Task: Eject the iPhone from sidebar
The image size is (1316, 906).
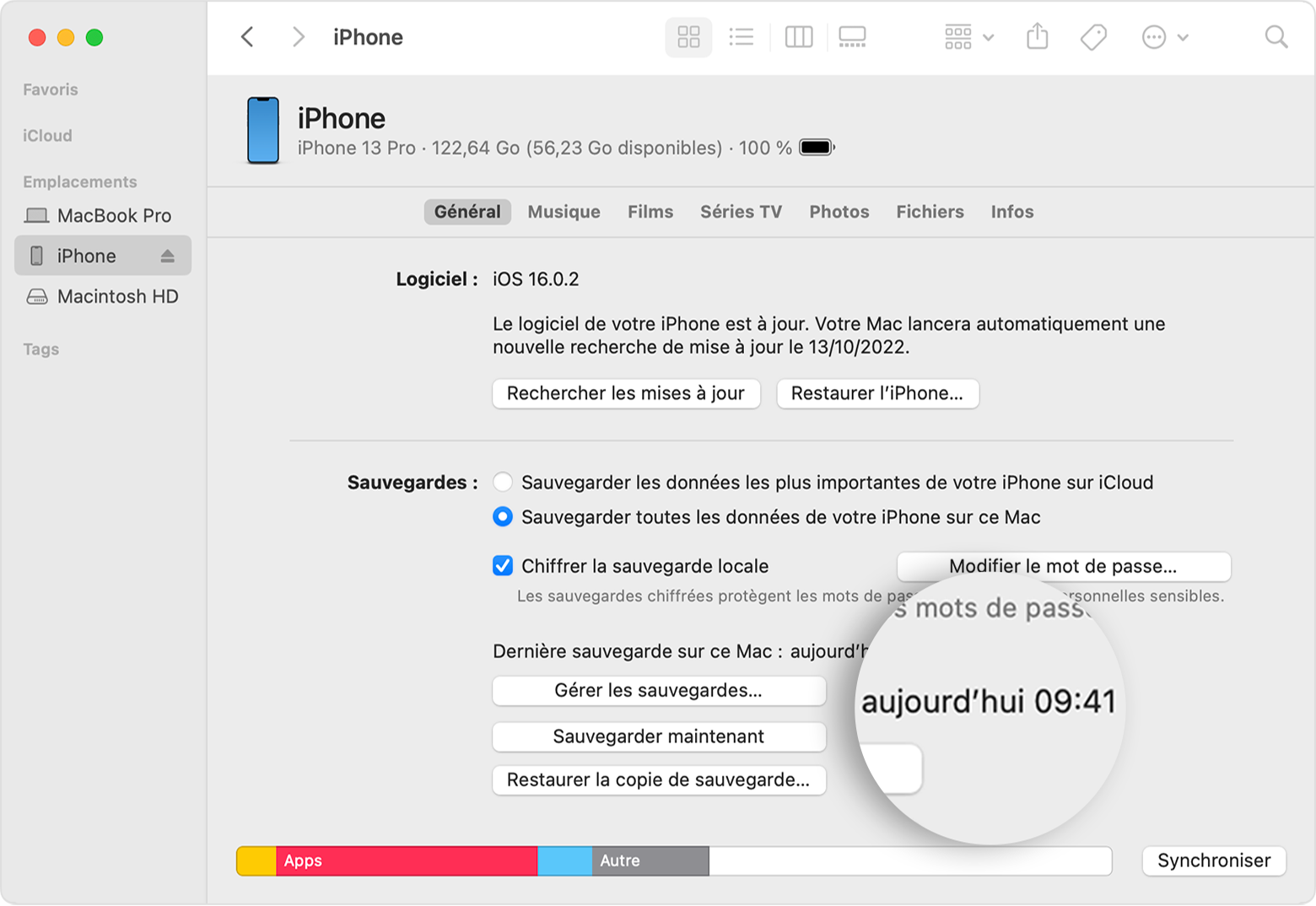Action: pos(167,256)
